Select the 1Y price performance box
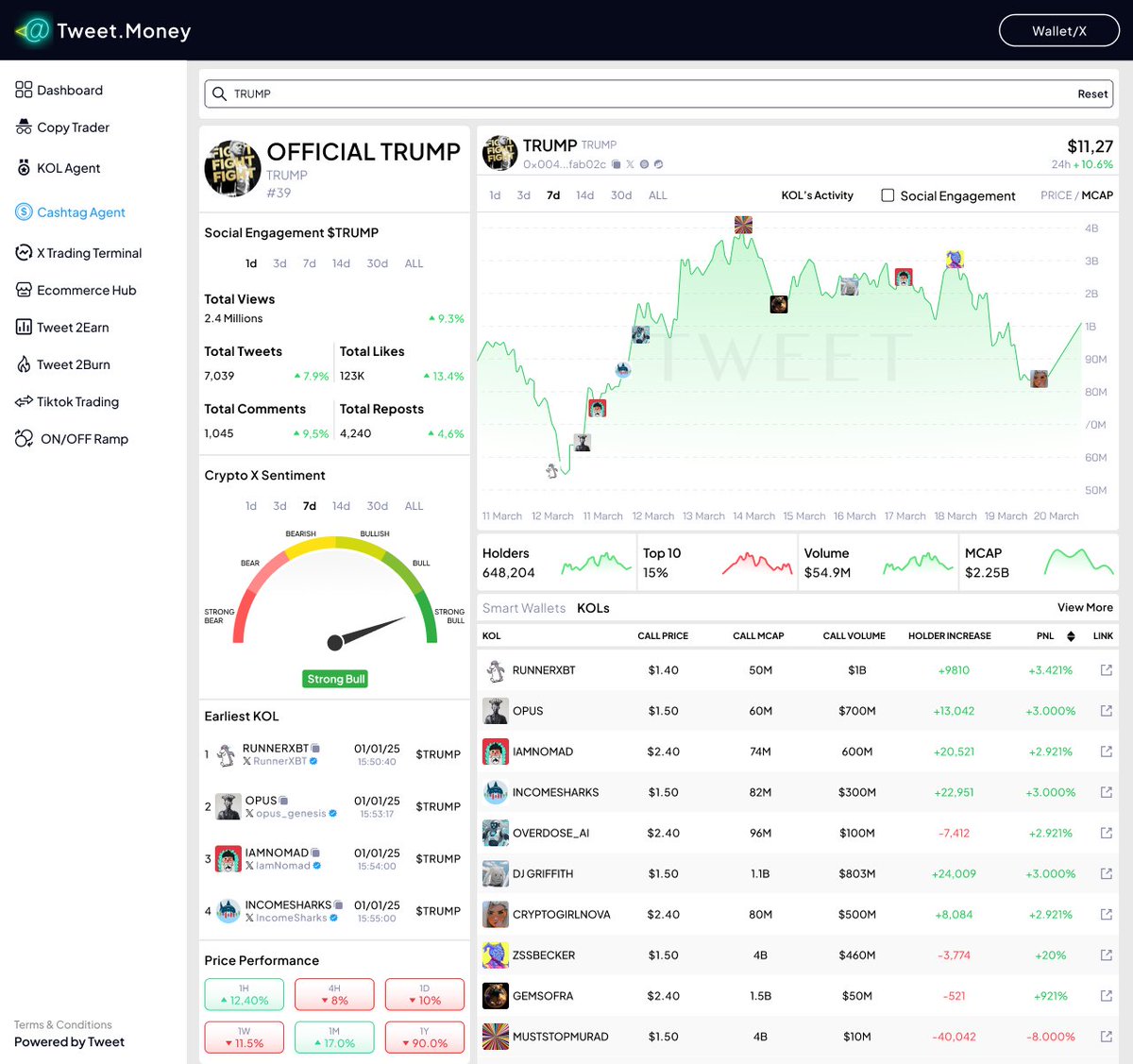 (425, 1038)
